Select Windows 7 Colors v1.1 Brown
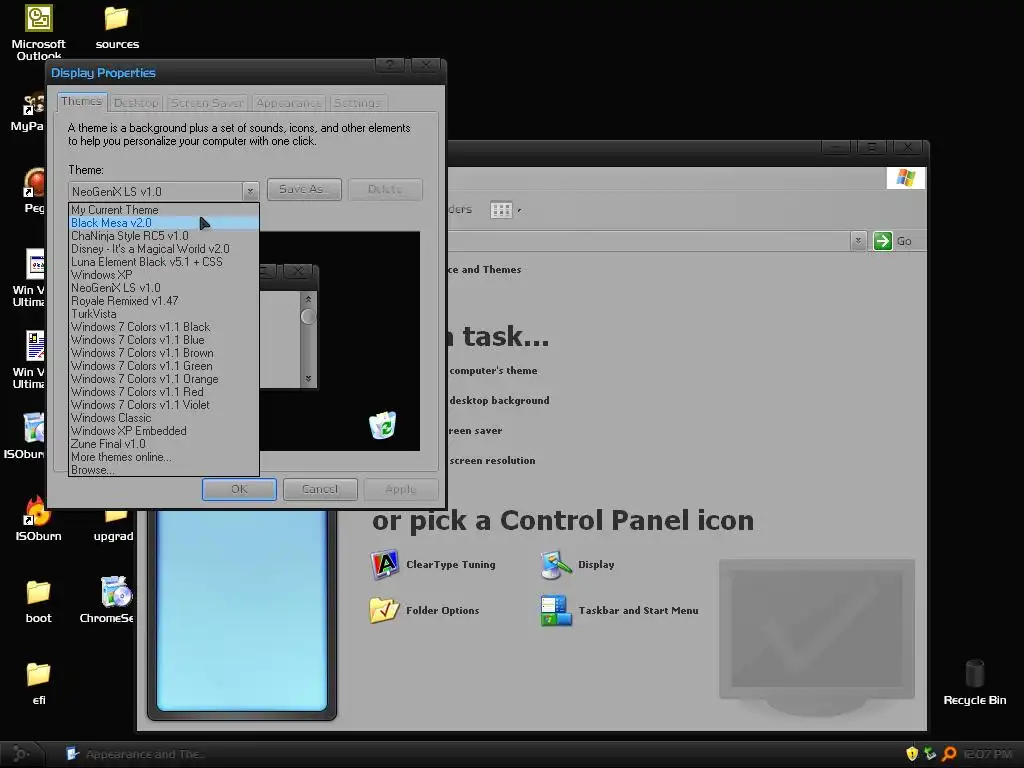Screen dimensions: 1024x768 pyautogui.click(x=164, y=353)
